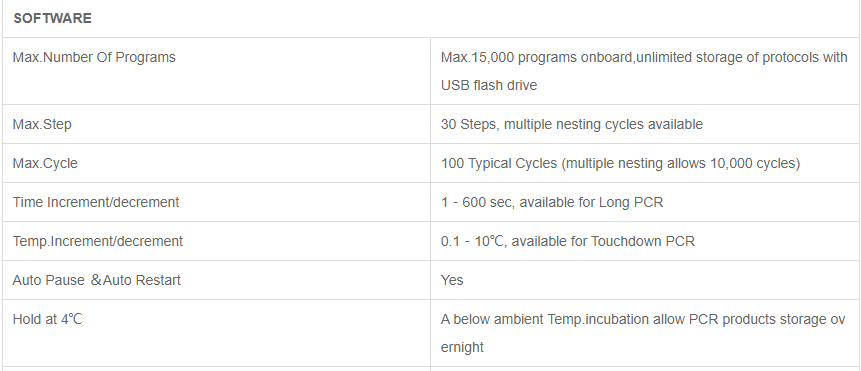
Task: Select the Auto Pause & Auto Restart label
Action: (97, 280)
